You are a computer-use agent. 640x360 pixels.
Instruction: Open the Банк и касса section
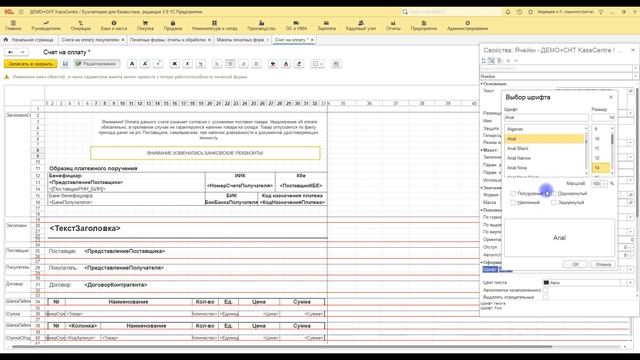point(114,25)
